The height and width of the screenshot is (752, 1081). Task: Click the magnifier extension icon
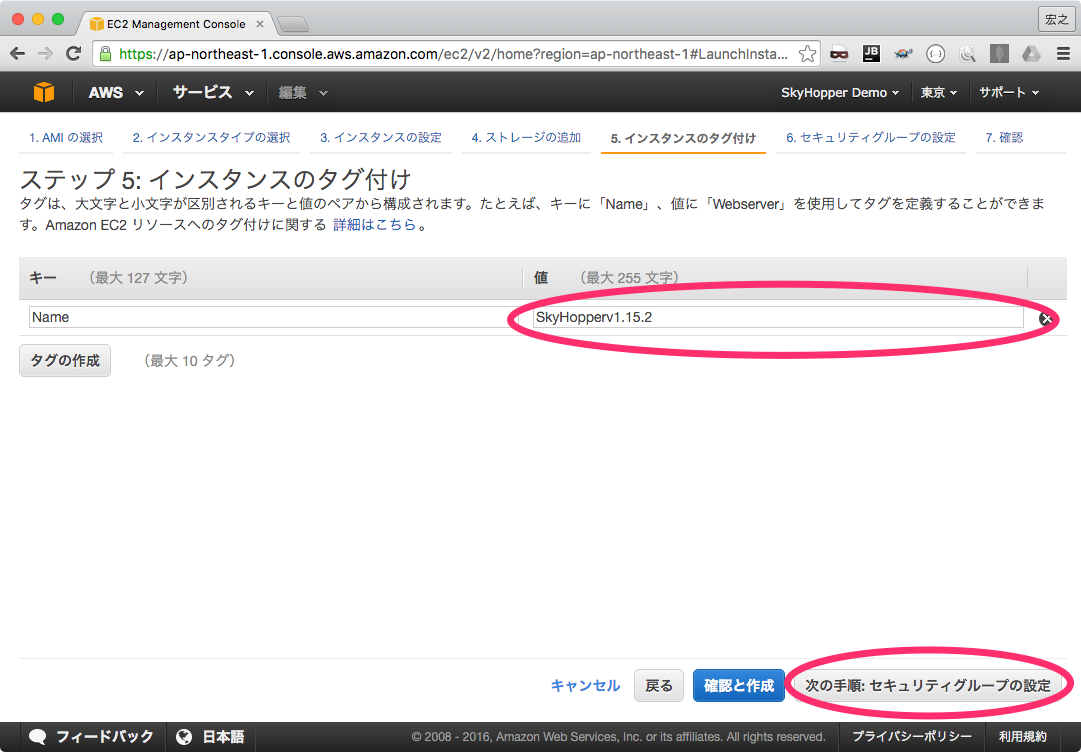tap(968, 54)
